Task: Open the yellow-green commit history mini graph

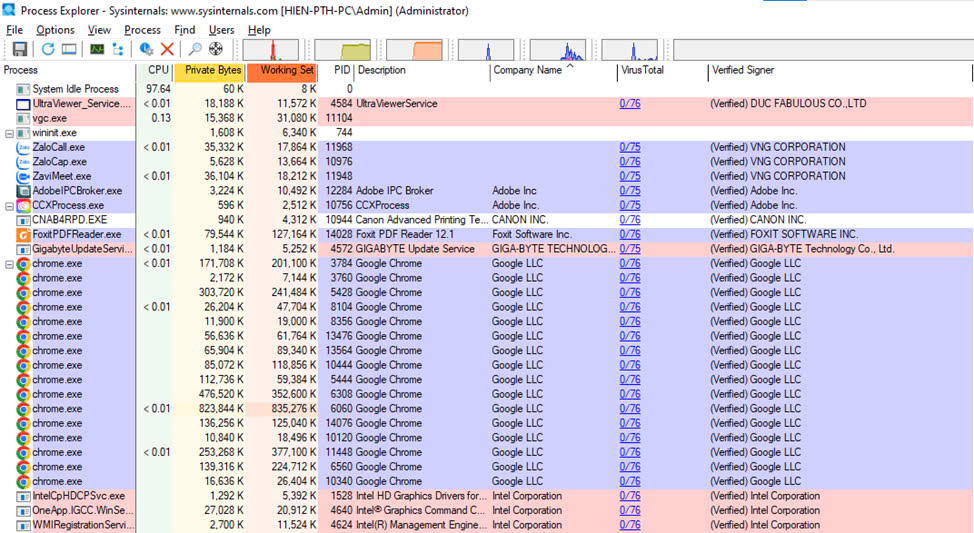Action: point(342,50)
